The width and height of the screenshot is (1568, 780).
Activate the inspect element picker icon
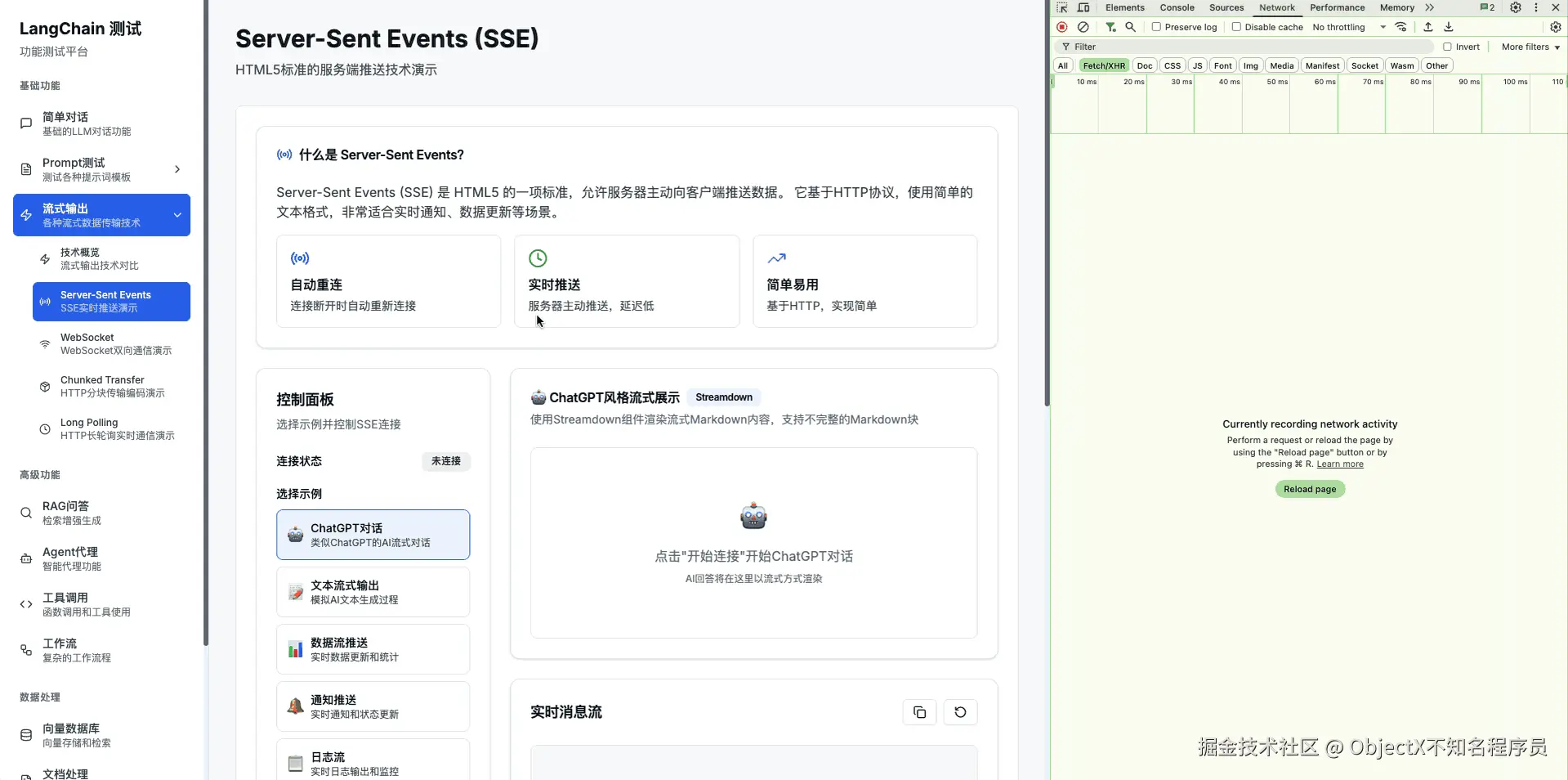pos(1062,7)
